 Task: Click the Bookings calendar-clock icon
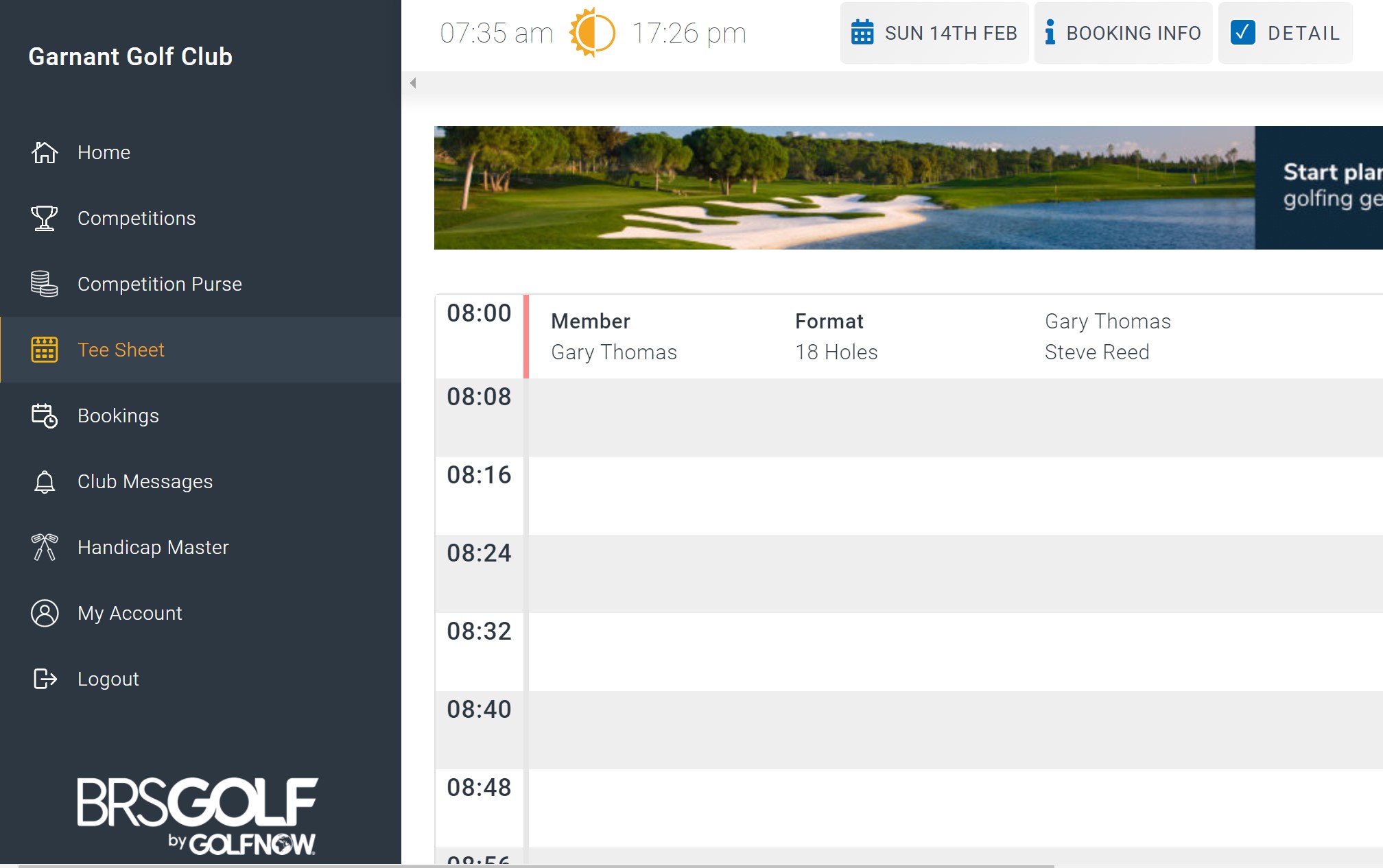pyautogui.click(x=45, y=415)
